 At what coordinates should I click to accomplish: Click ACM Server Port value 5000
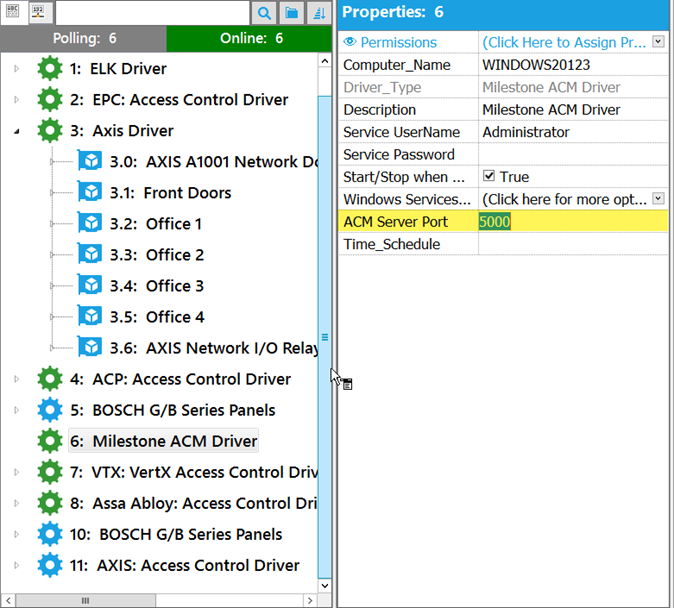pos(494,221)
